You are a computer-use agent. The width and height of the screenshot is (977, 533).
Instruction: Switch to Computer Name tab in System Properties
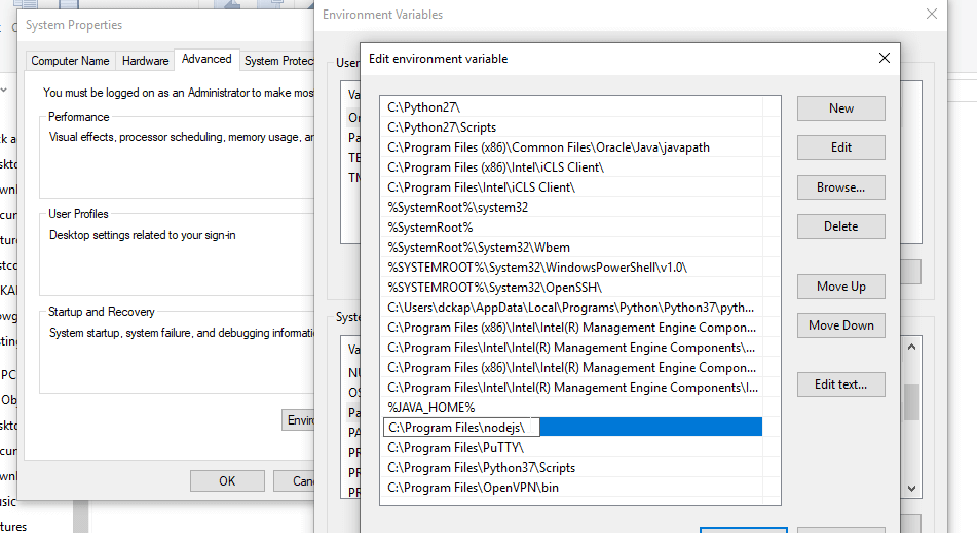(x=70, y=61)
